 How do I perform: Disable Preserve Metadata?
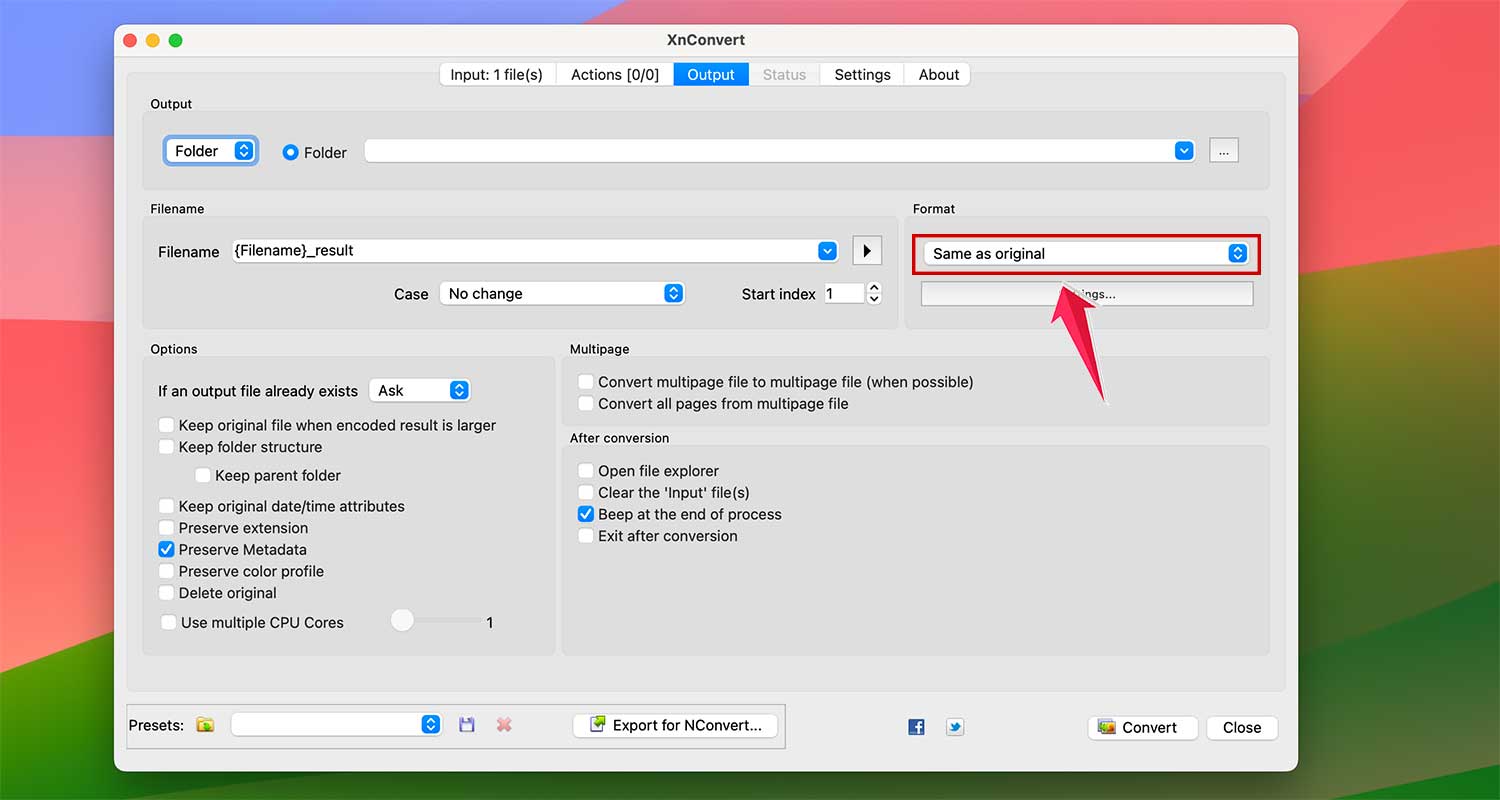(x=166, y=549)
